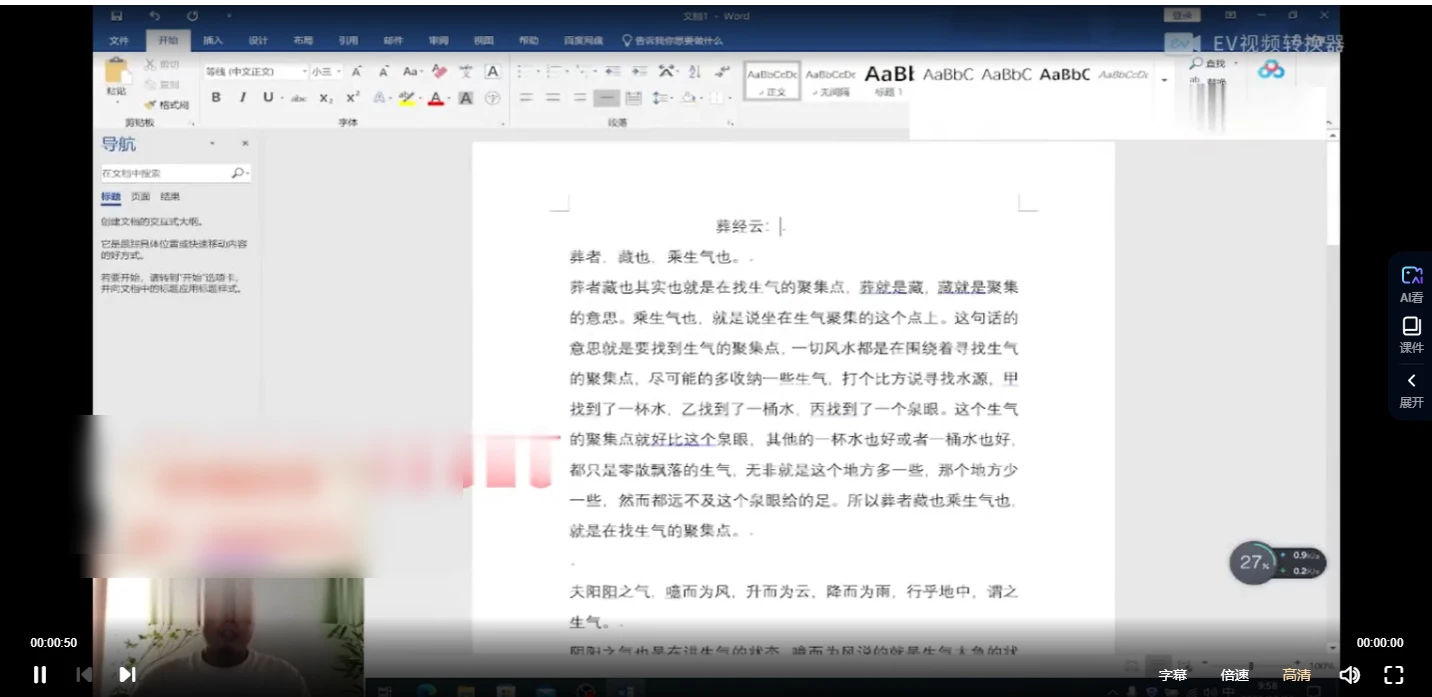Open the 课件 courseware panel
Image resolution: width=1432 pixels, height=697 pixels.
pos(1411,335)
